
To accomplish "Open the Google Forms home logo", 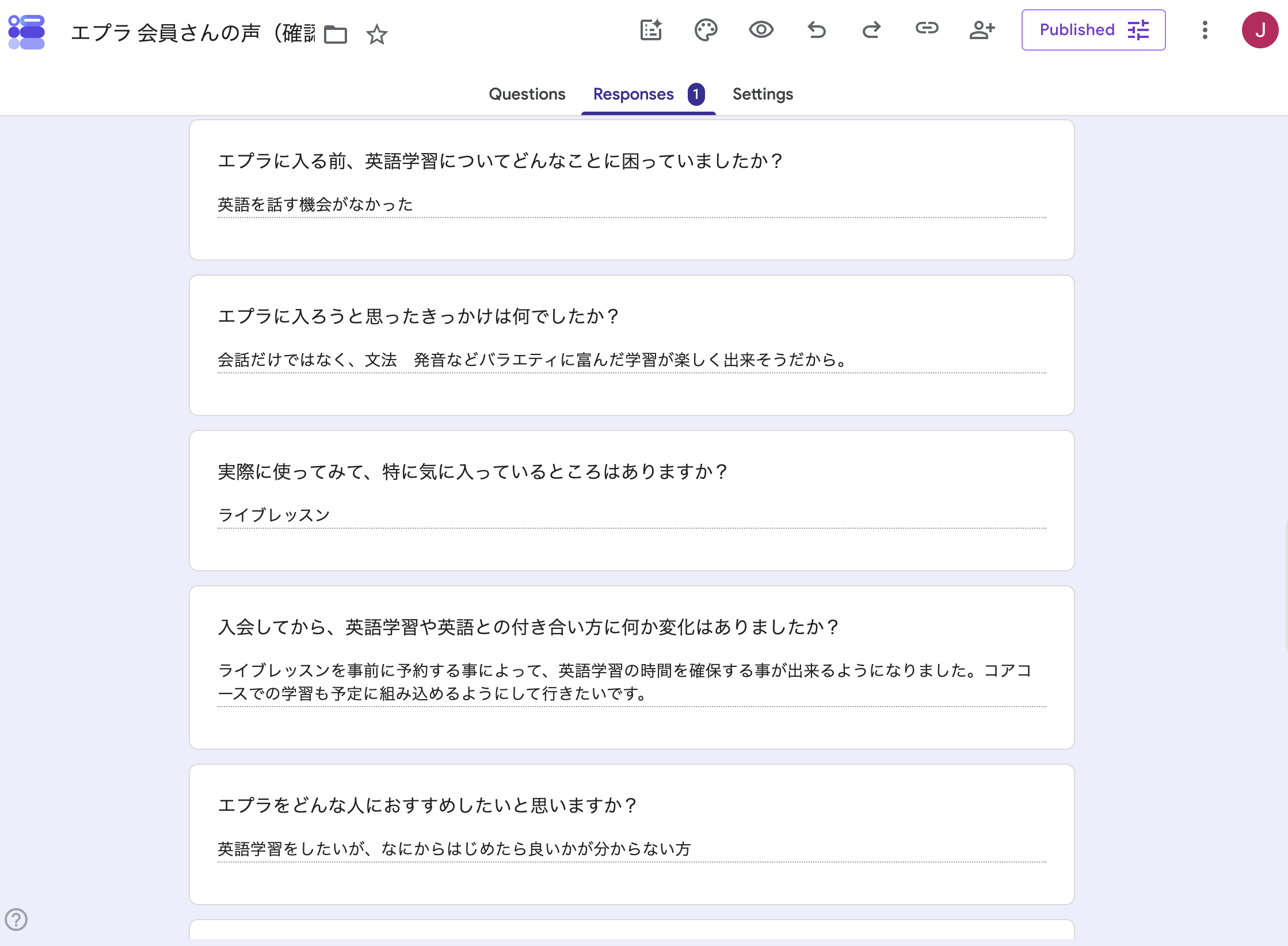I will (26, 32).
